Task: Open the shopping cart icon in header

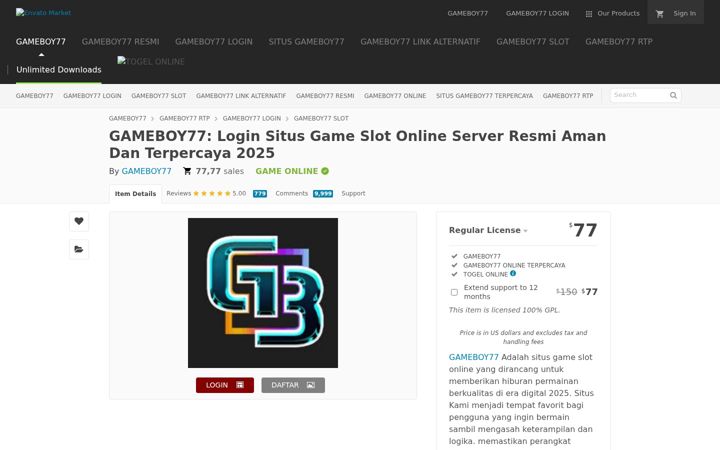Action: (660, 14)
